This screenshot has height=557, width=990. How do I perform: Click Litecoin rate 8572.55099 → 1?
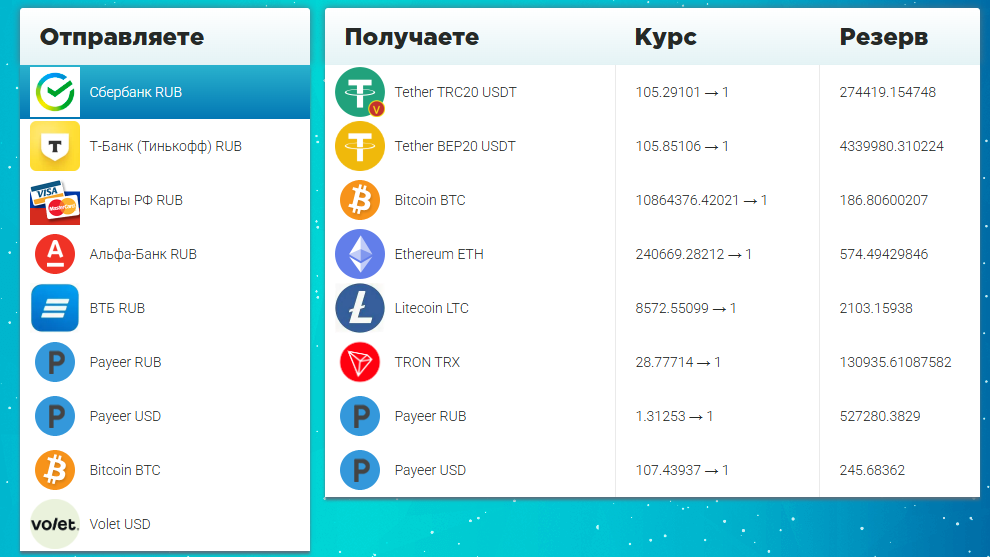coord(686,308)
